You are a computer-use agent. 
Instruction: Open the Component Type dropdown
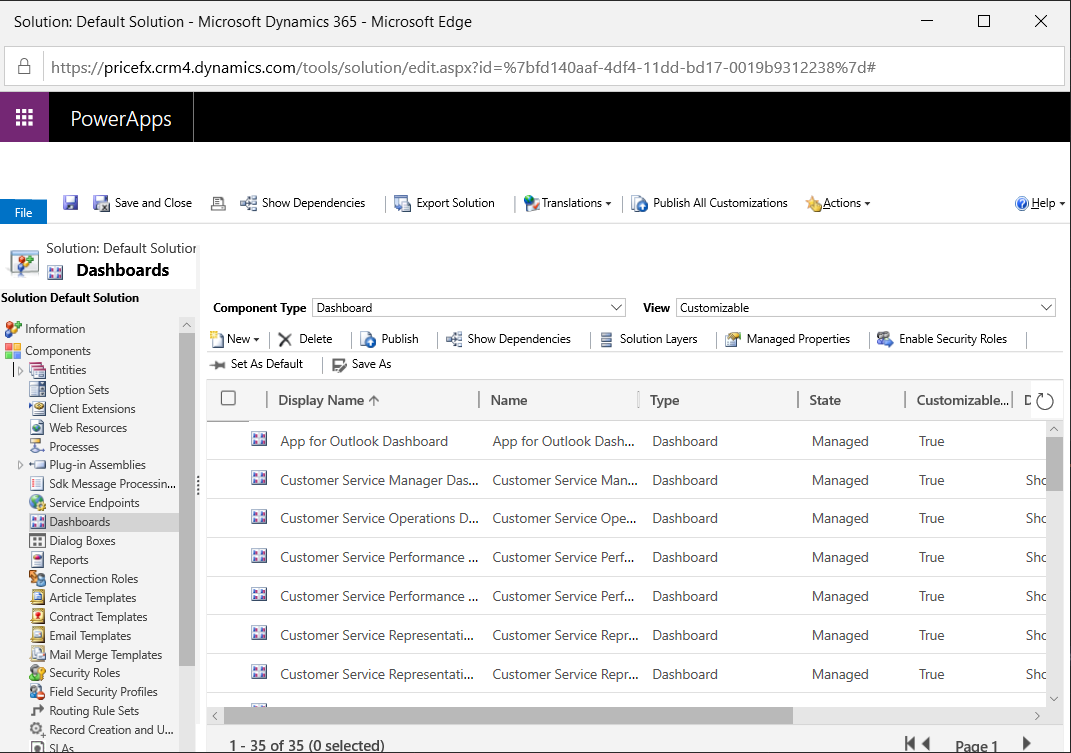(469, 308)
